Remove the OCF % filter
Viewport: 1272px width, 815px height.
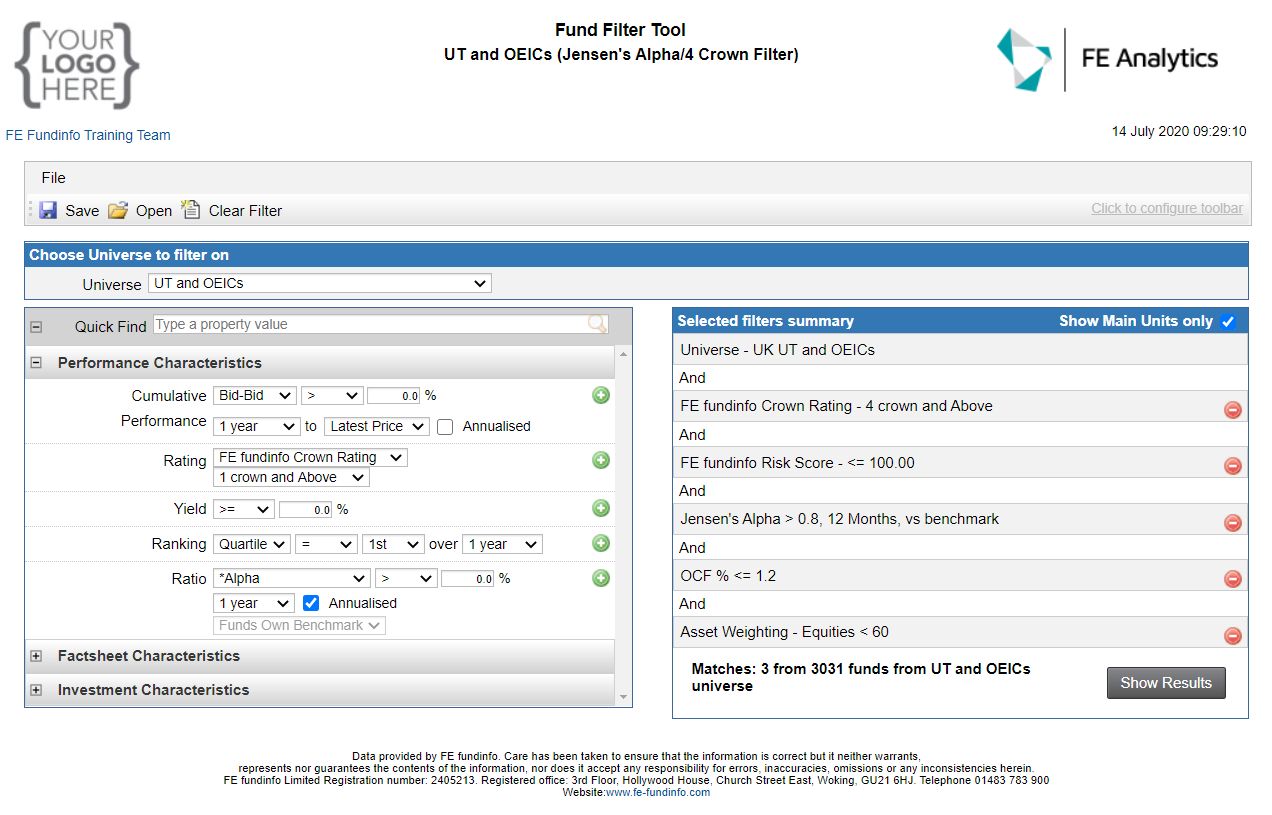tap(1232, 579)
